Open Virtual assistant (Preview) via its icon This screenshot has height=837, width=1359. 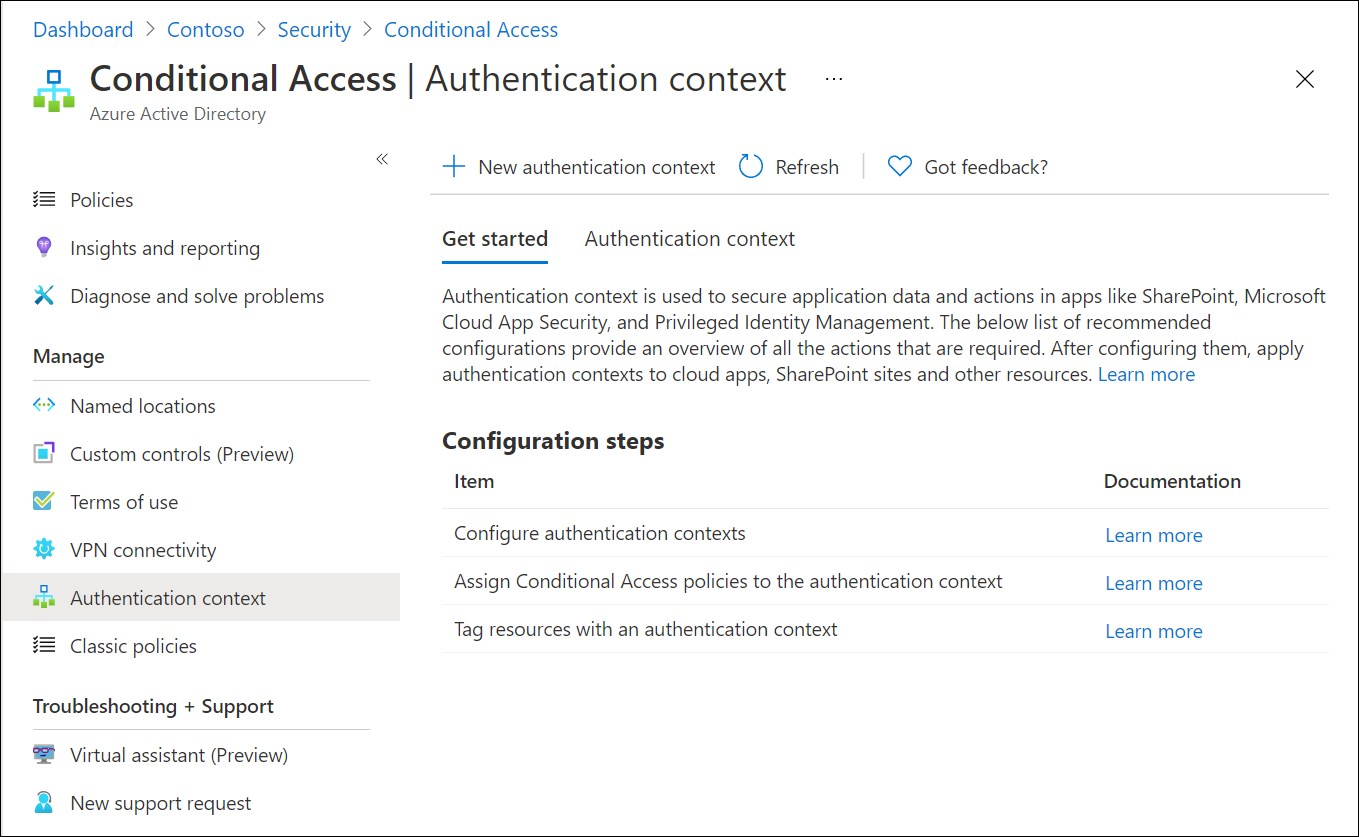click(44, 754)
